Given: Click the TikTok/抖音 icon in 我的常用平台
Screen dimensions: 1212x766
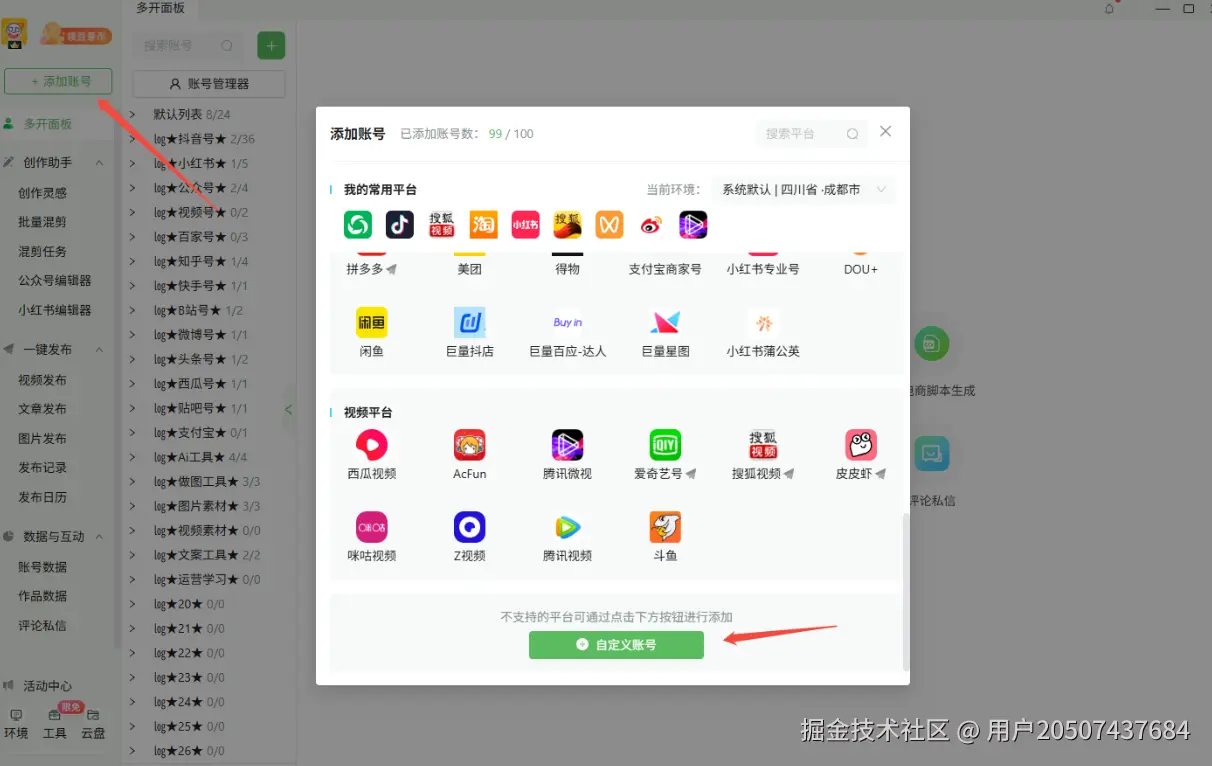Looking at the screenshot, I should pos(400,224).
